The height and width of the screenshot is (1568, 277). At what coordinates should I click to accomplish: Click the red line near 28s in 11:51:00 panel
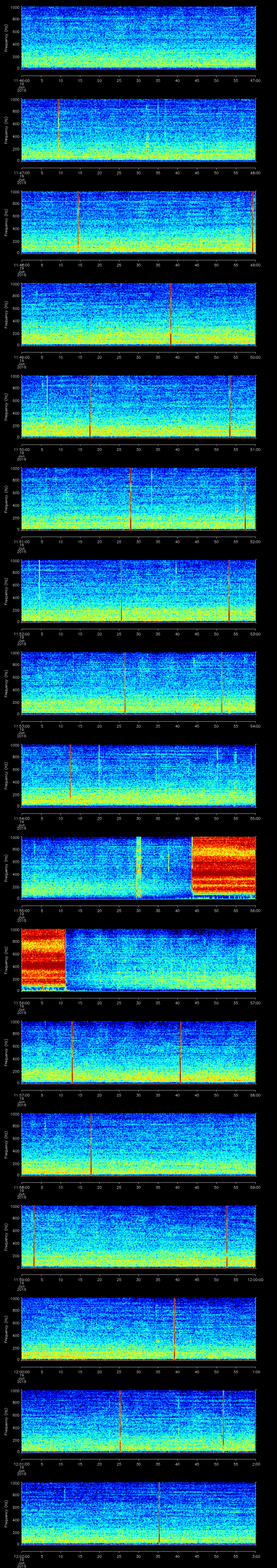pyautogui.click(x=130, y=499)
